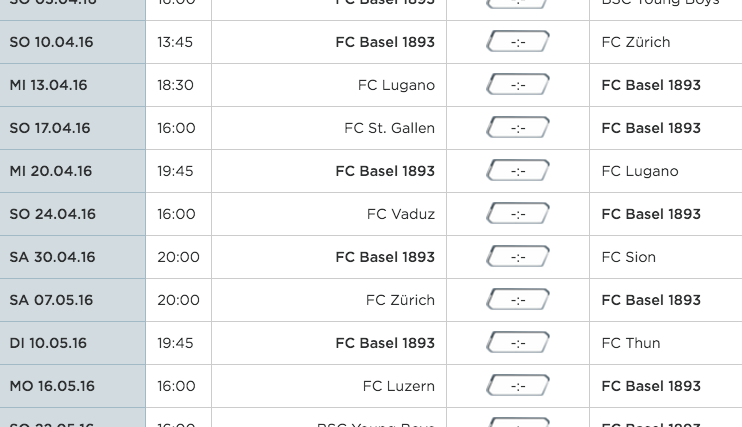This screenshot has width=742, height=427.
Task: Open the FC Luzern team name
Action: 398,386
